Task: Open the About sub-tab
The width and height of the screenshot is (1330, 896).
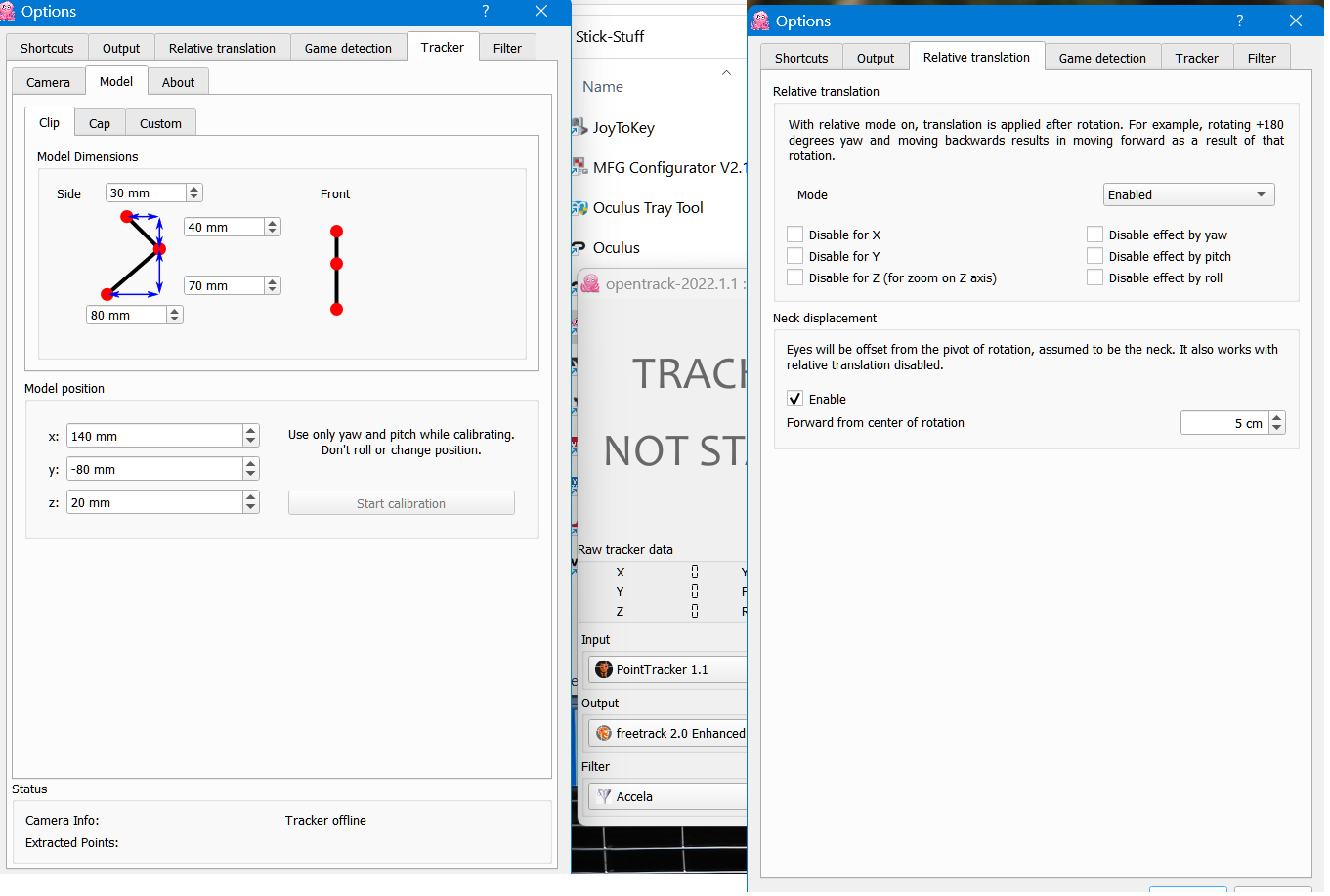Action: coord(178,82)
